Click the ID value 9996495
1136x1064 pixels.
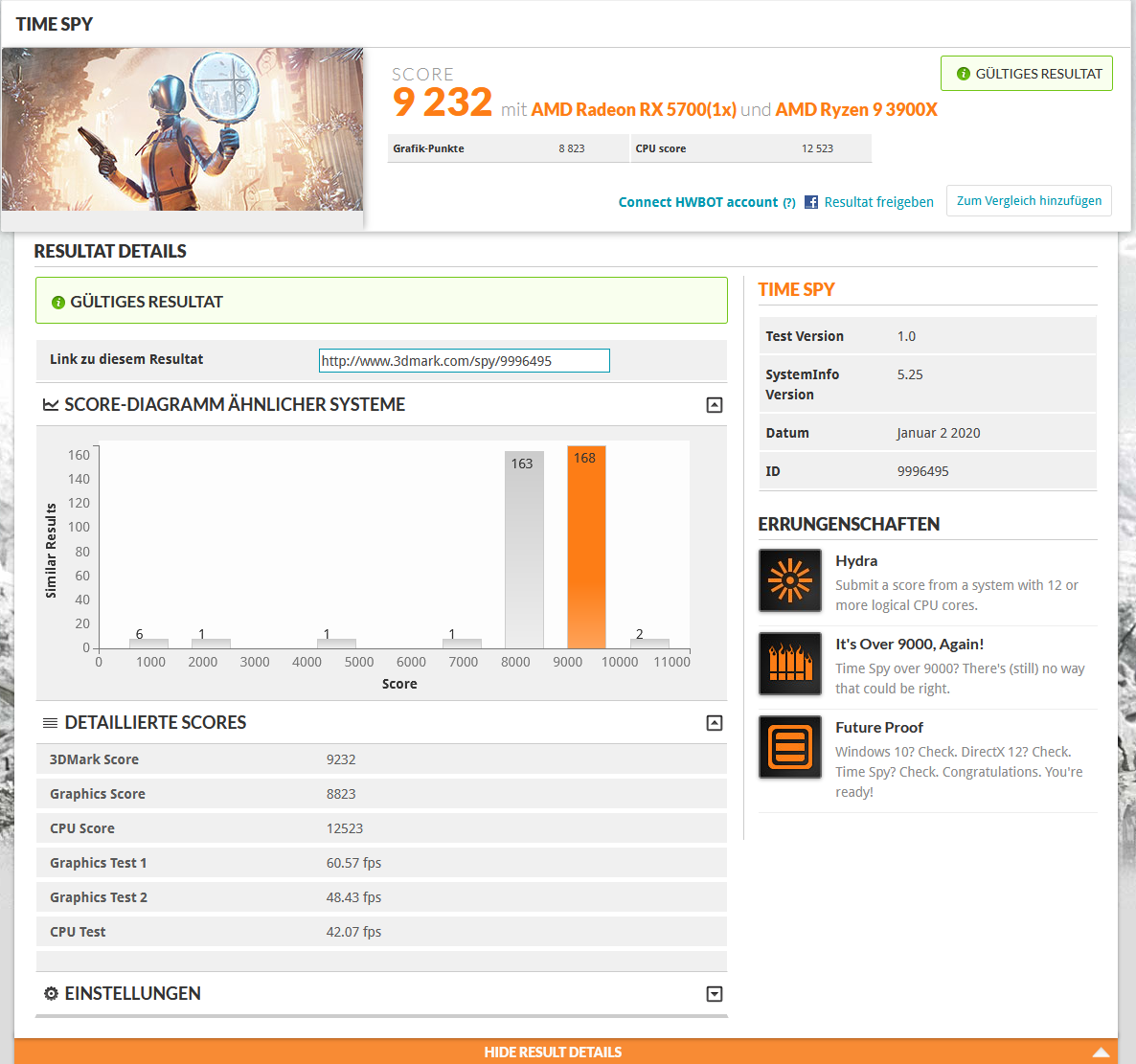923,471
